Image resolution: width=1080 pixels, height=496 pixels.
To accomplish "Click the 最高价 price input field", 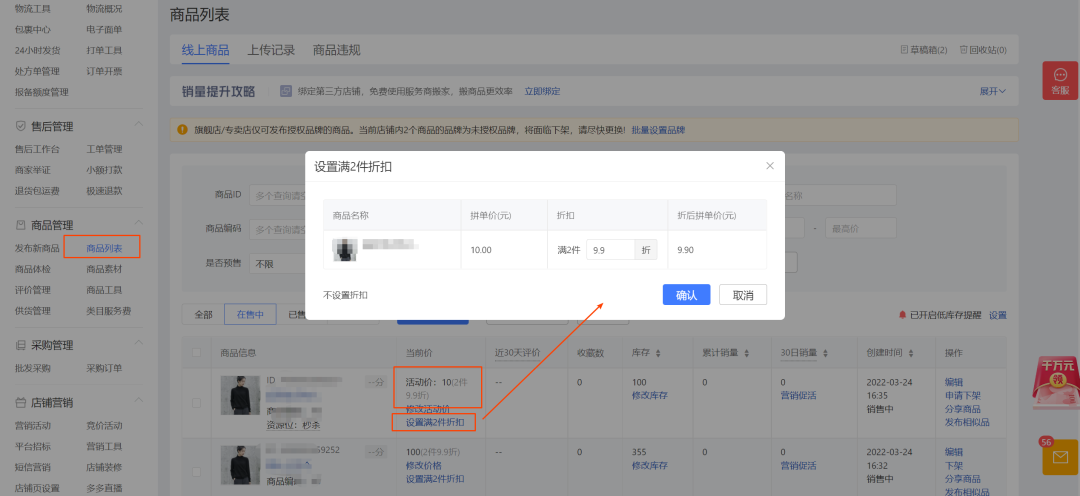I will pos(861,228).
